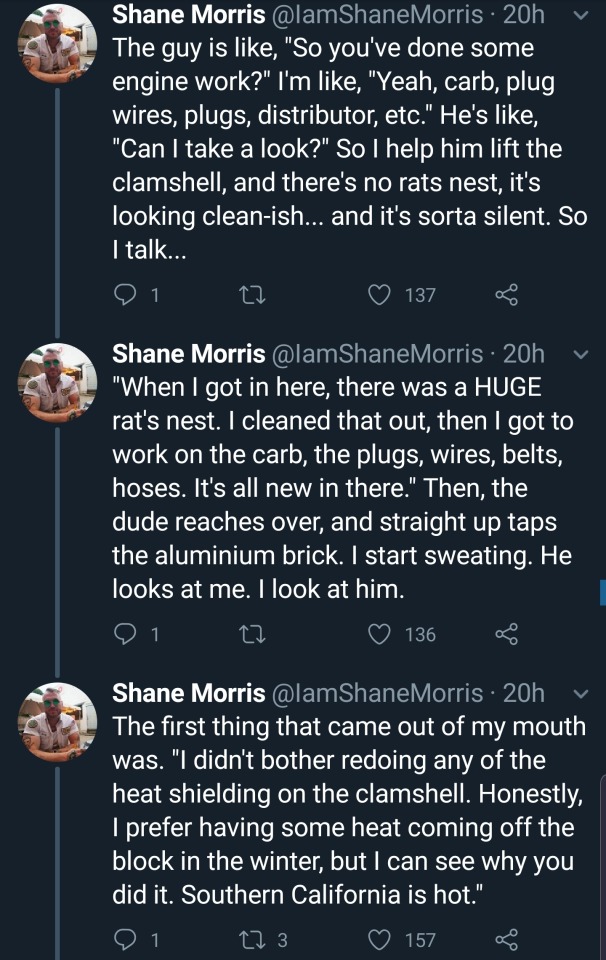The image size is (606, 960).
Task: Open options chevron on second tweet
Action: [x=585, y=355]
